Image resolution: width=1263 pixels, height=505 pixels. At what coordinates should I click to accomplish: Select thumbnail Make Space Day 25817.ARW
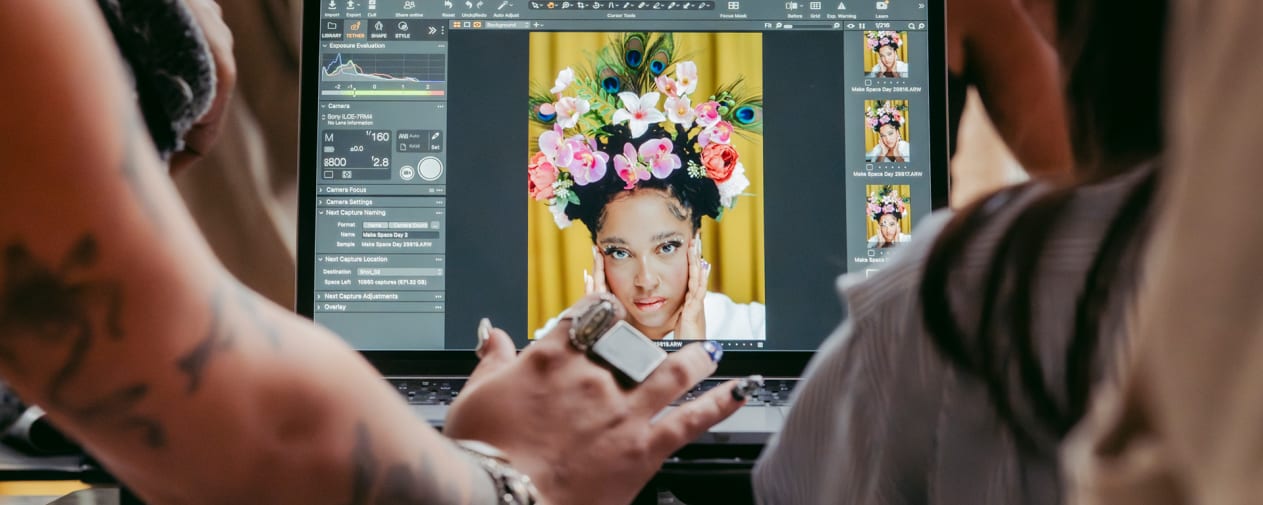[x=885, y=130]
